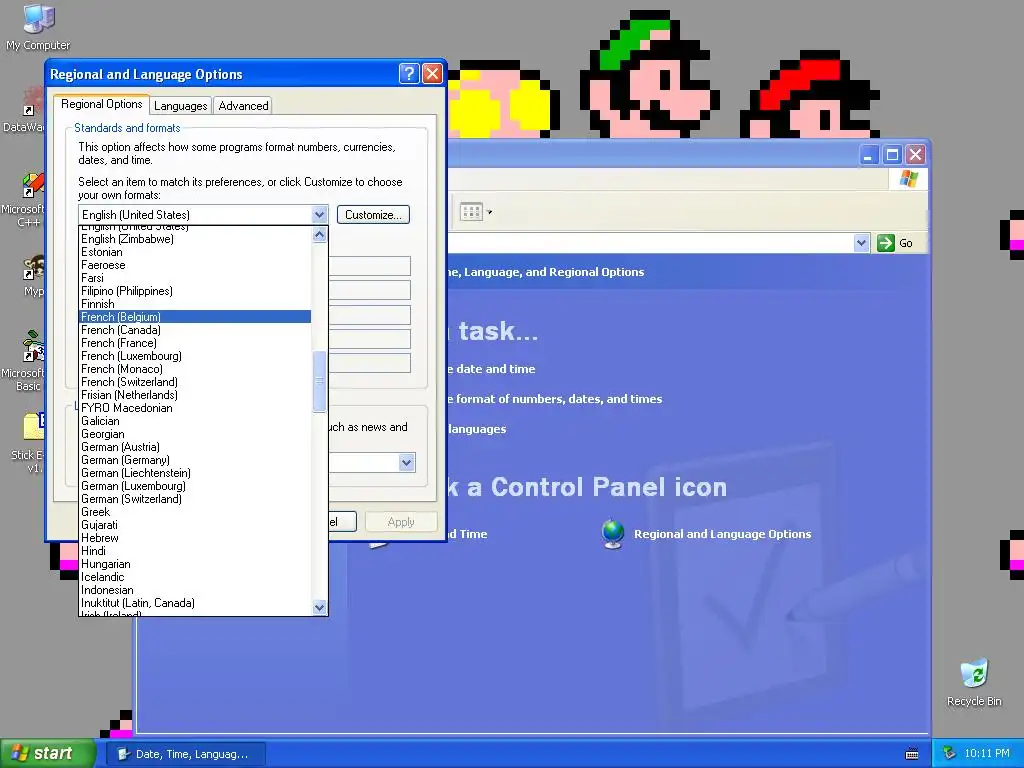The width and height of the screenshot is (1024, 768).
Task: Collapse the English (United States) combo box
Action: pos(319,215)
